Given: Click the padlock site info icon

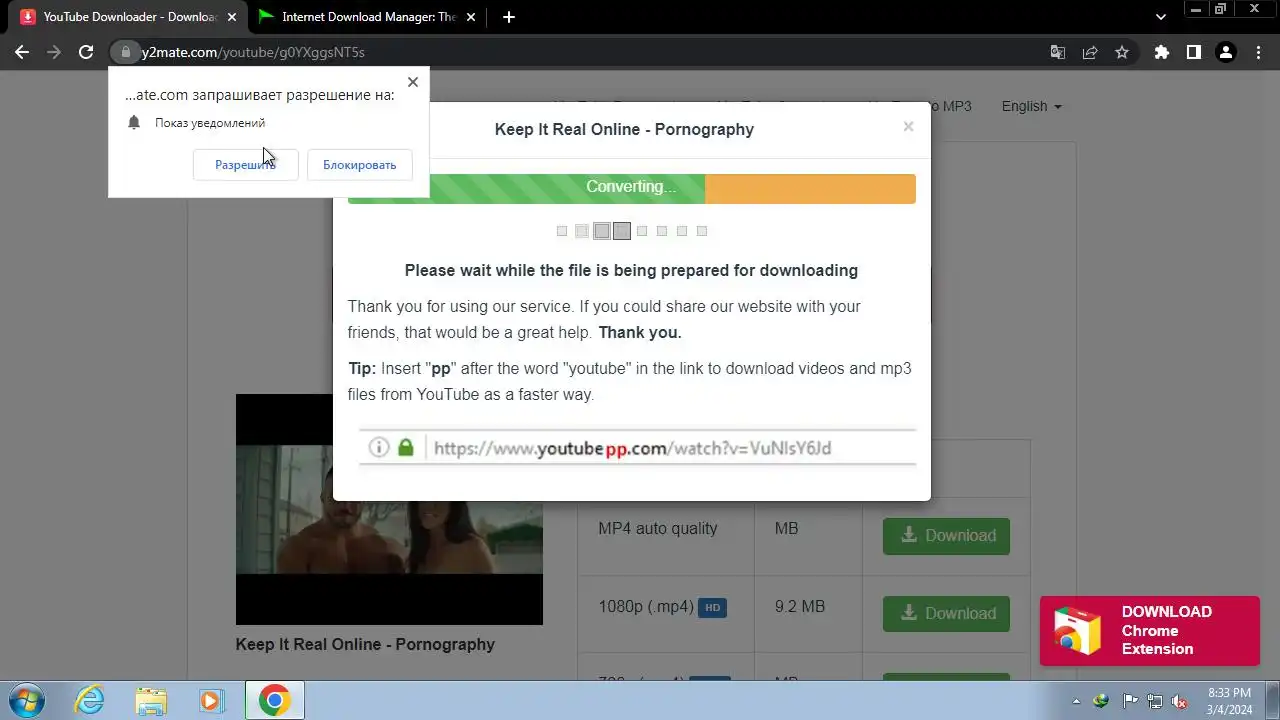Looking at the screenshot, I should (125, 52).
